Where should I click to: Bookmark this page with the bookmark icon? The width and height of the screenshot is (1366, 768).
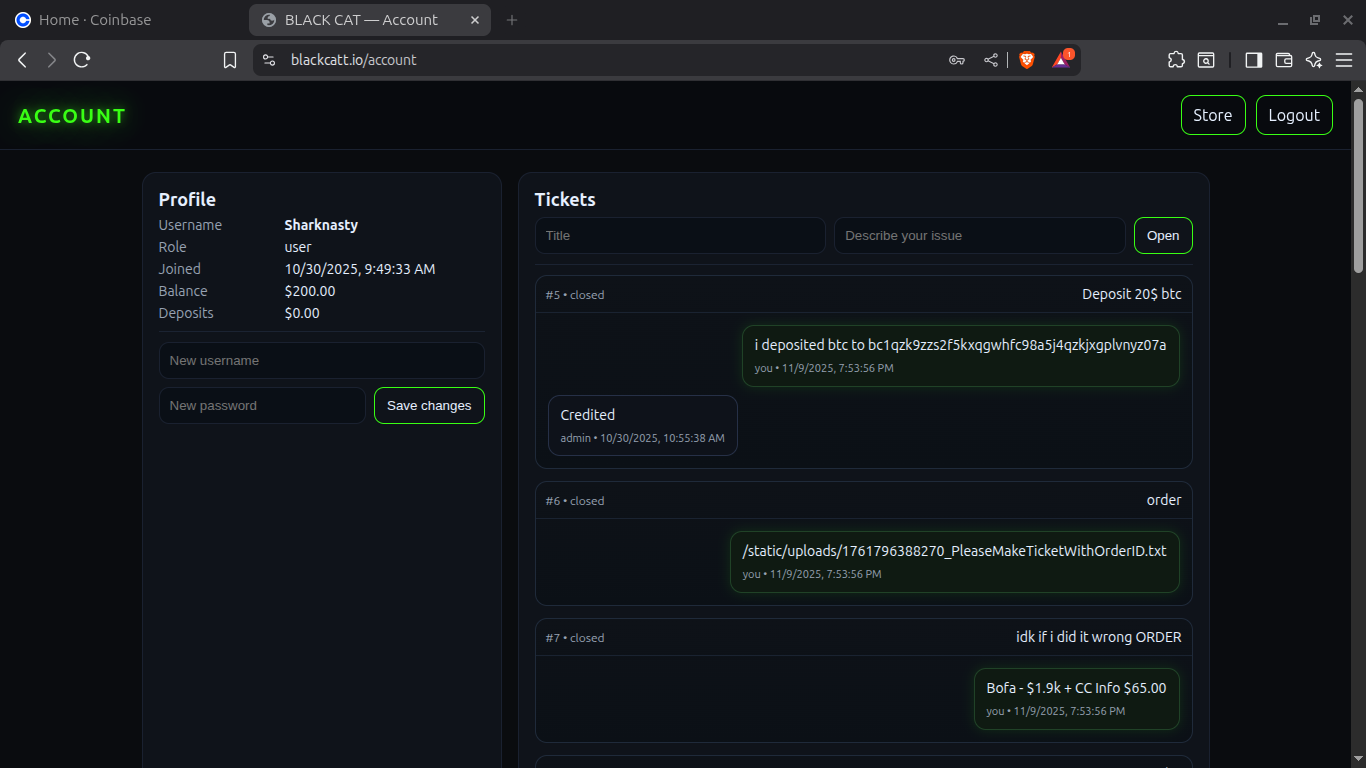click(230, 60)
